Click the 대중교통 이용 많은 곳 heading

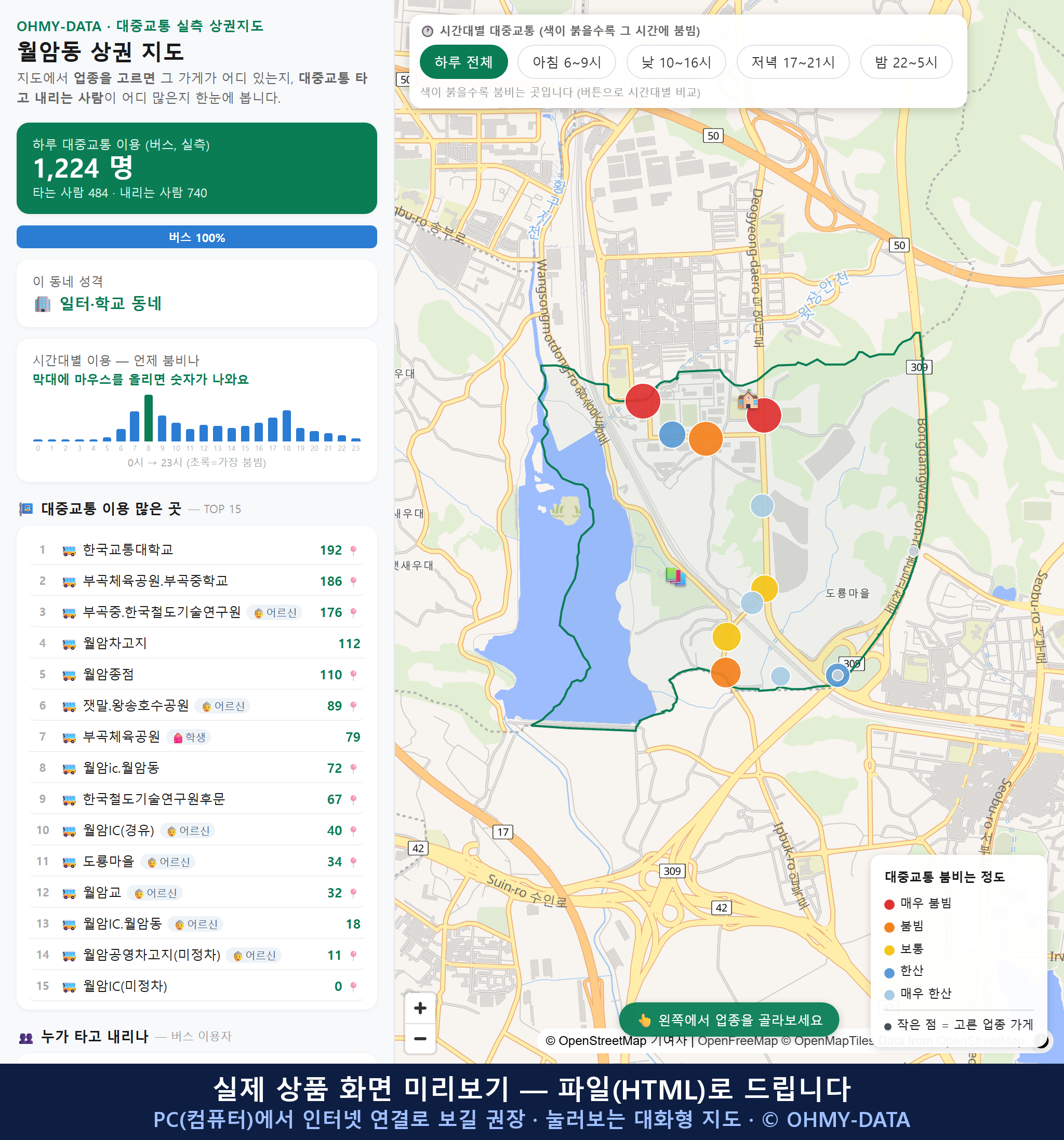pyautogui.click(x=111, y=508)
